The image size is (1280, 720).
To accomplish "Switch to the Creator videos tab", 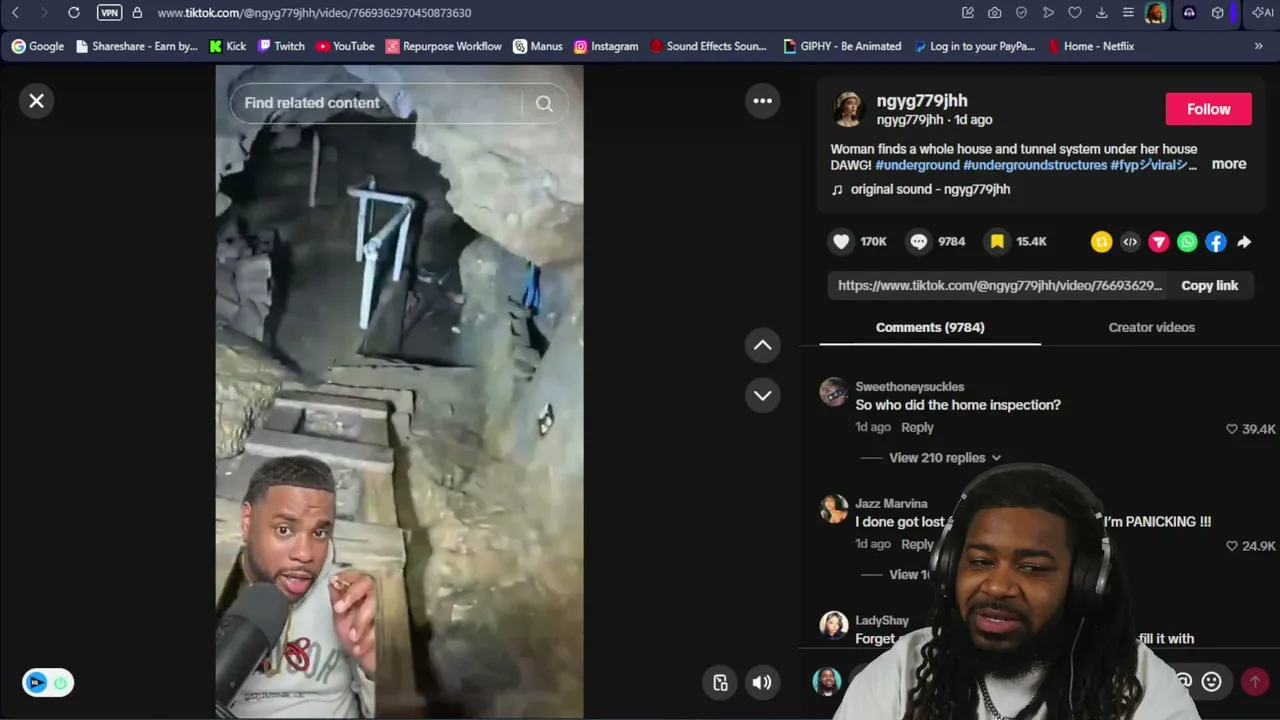I will click(x=1151, y=327).
